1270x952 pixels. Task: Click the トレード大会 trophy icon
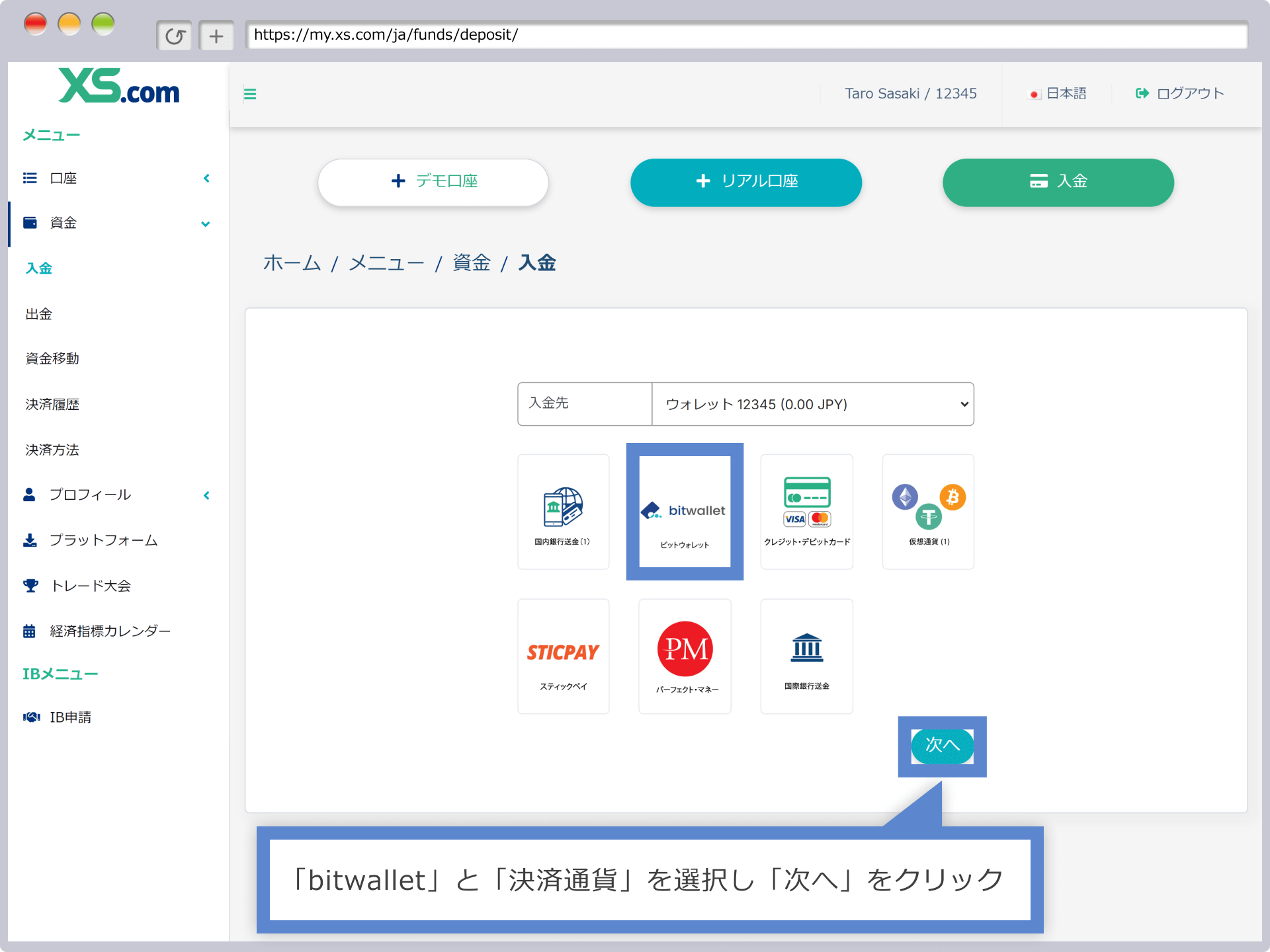click(30, 586)
